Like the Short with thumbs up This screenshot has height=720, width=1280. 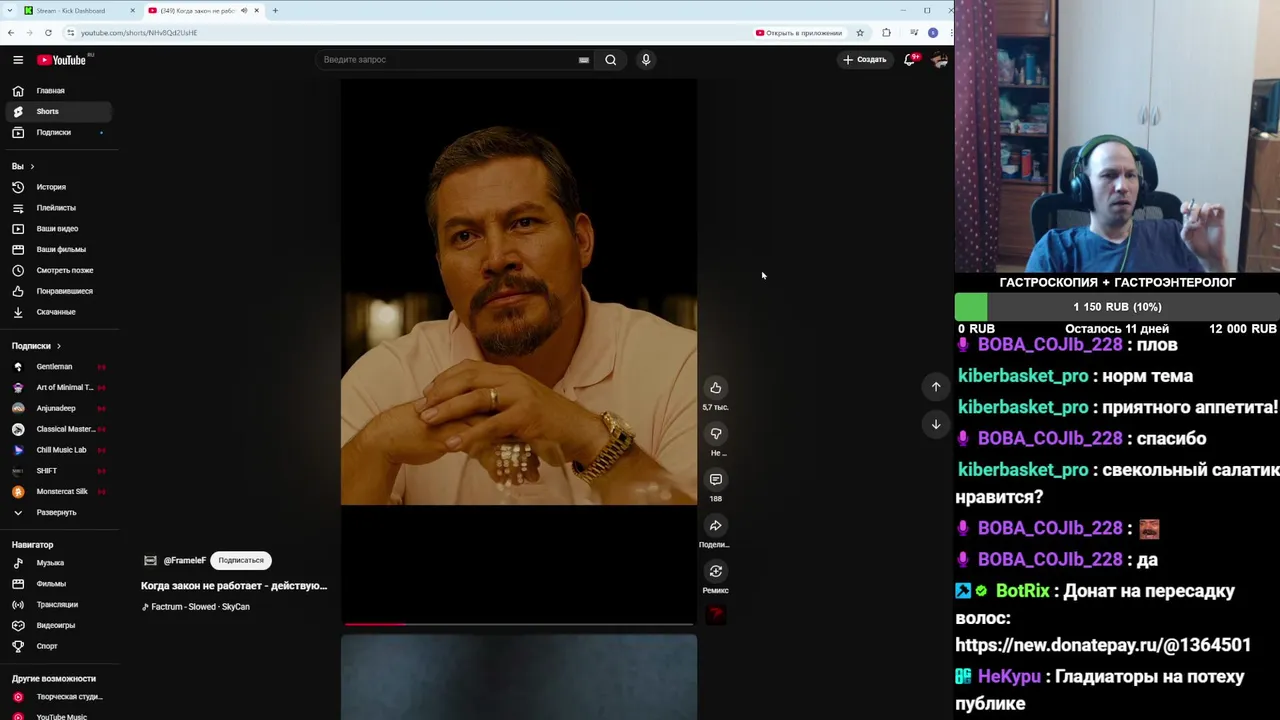click(716, 388)
